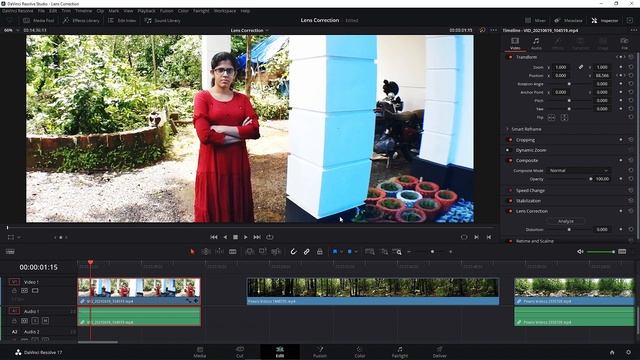Click the mute speaker icon
This screenshot has height=360, width=640.
(x=580, y=252)
